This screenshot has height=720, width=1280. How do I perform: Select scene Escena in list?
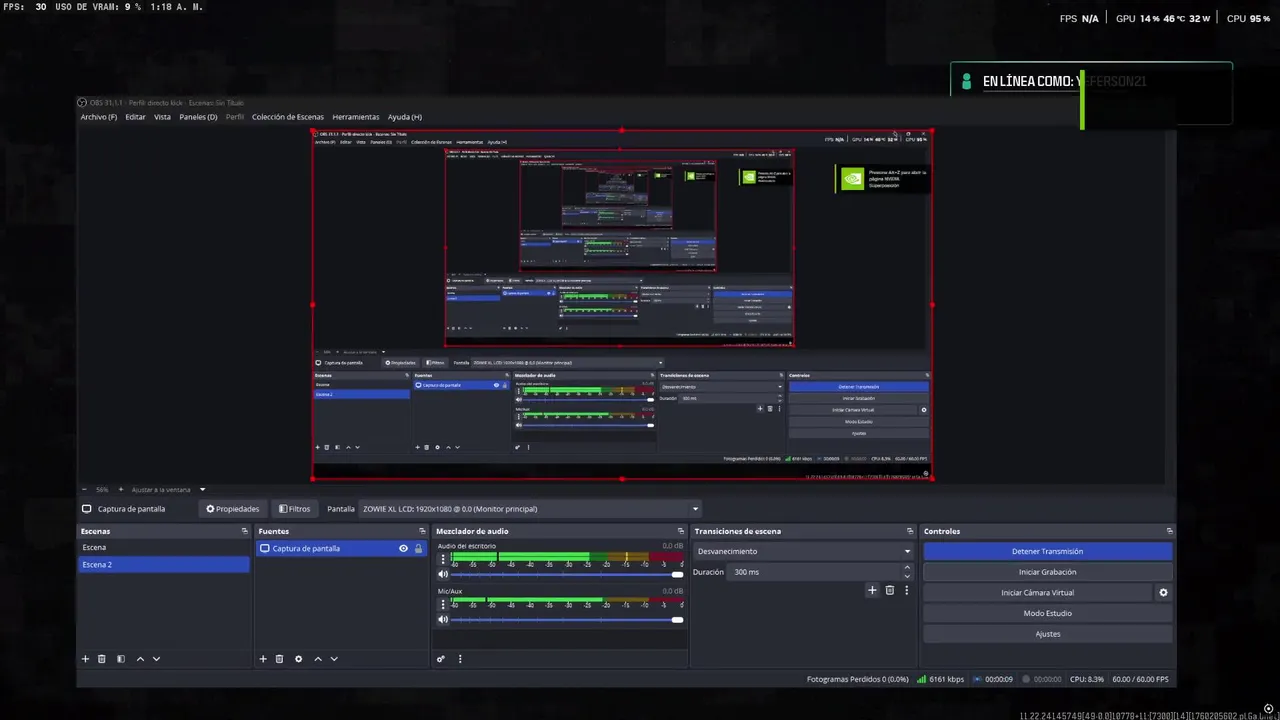coord(164,548)
